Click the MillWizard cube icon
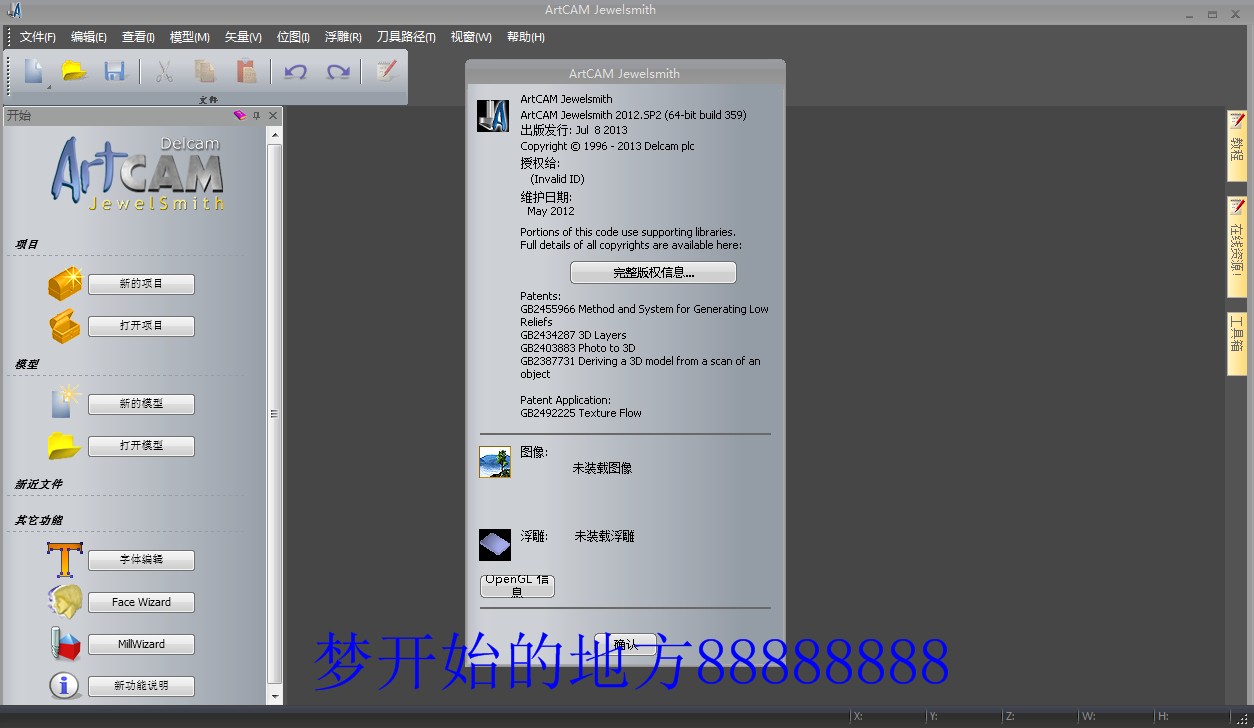Image resolution: width=1254 pixels, height=728 pixels. coord(65,644)
